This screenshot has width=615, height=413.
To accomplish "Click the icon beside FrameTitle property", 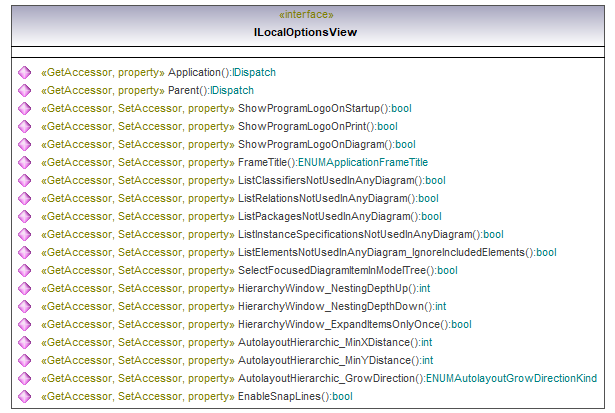I will (x=24, y=163).
